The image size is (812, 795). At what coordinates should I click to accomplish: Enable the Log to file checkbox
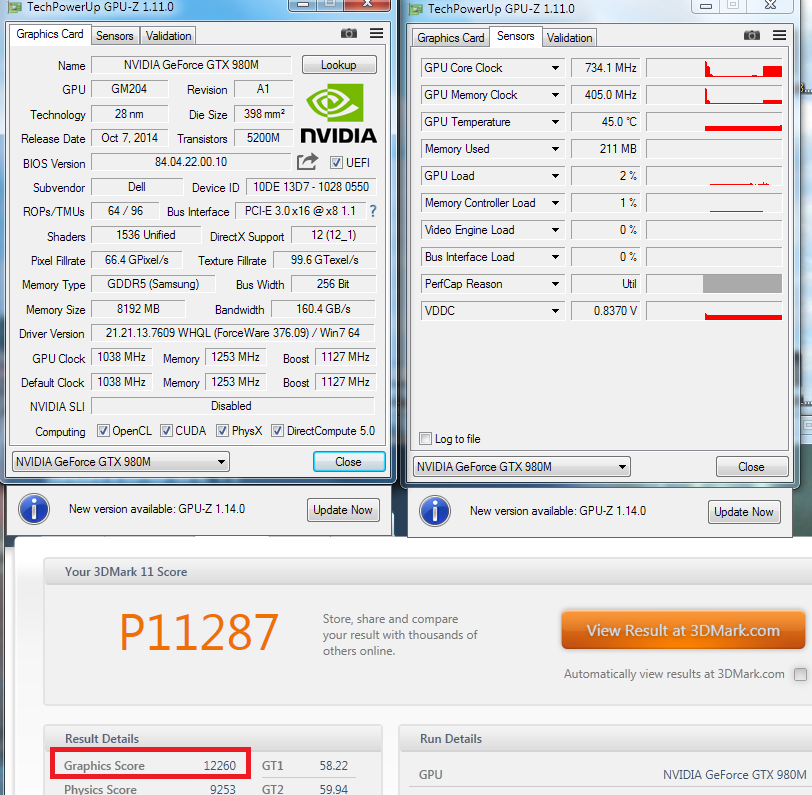[427, 439]
